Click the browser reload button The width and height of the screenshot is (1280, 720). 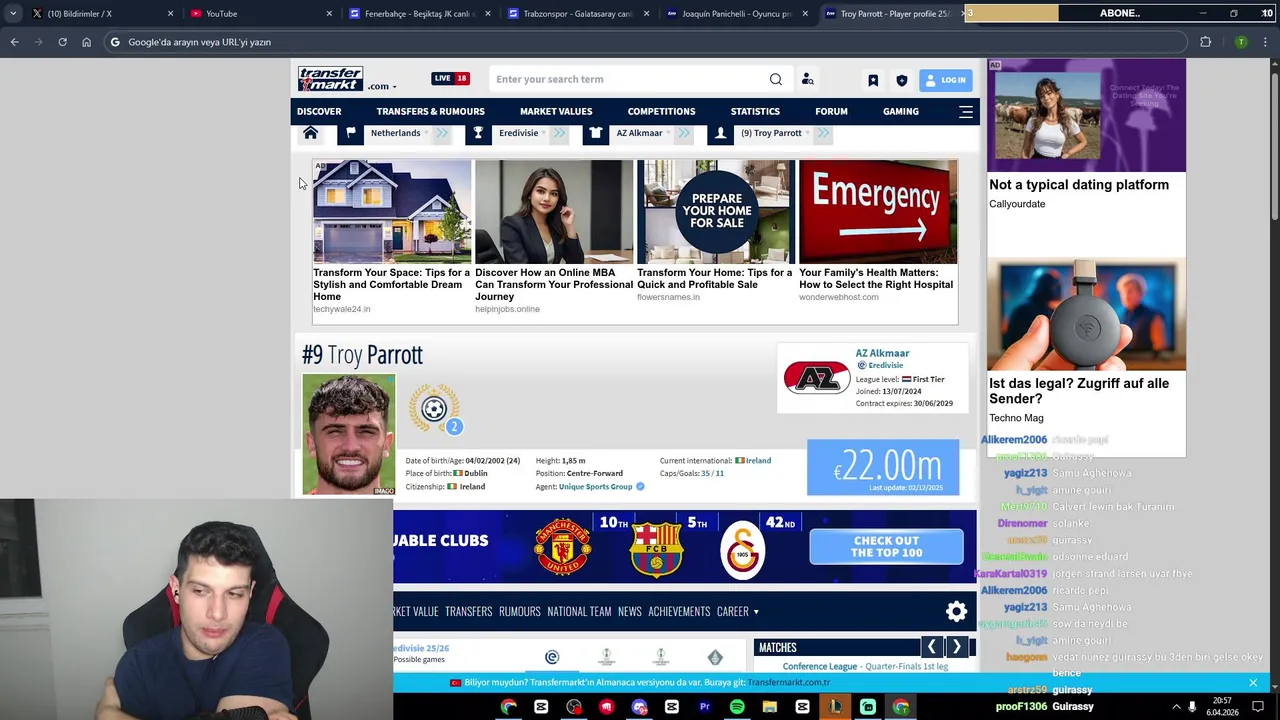(x=62, y=42)
